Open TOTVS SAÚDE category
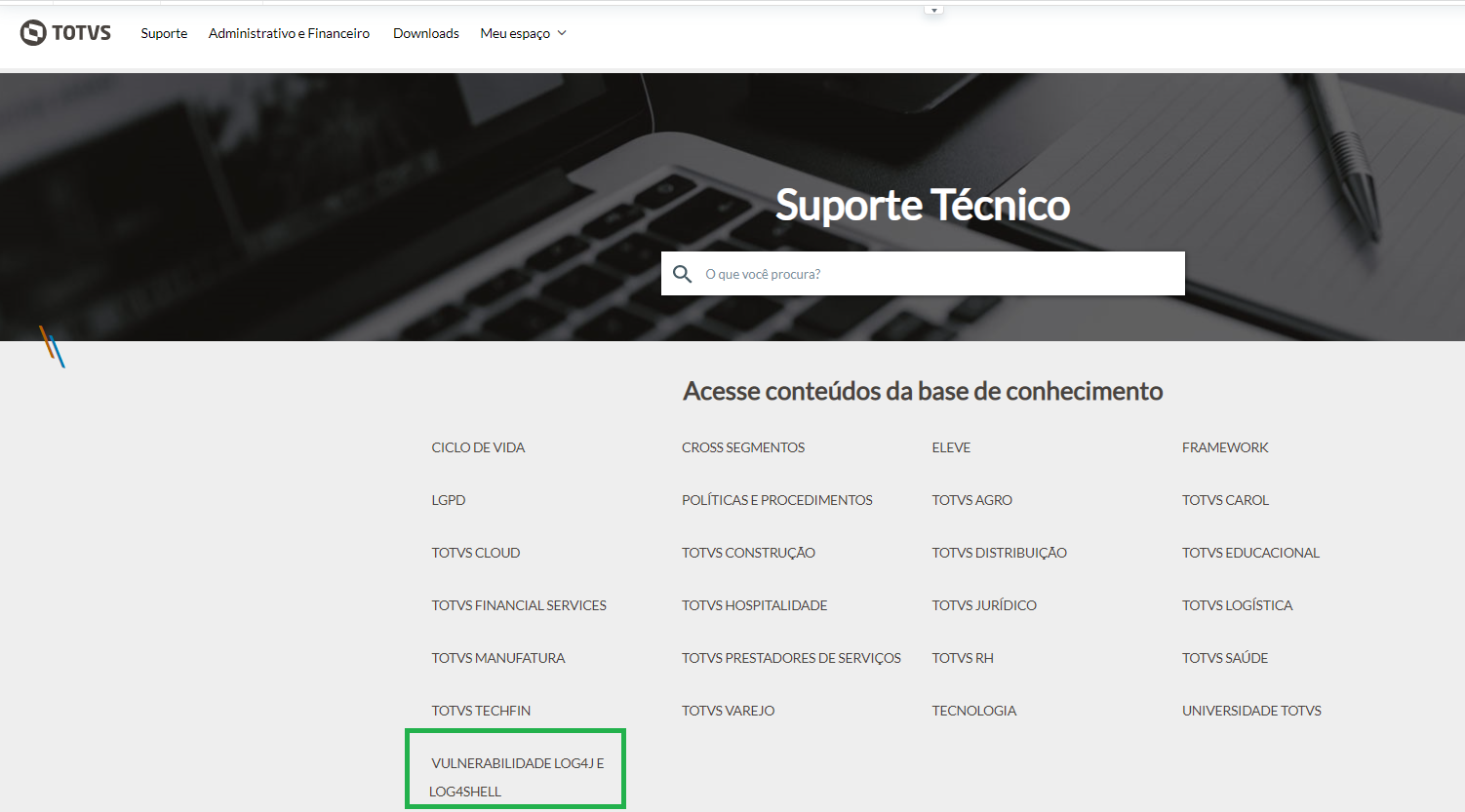Viewport: 1465px width, 812px height. pos(1225,658)
